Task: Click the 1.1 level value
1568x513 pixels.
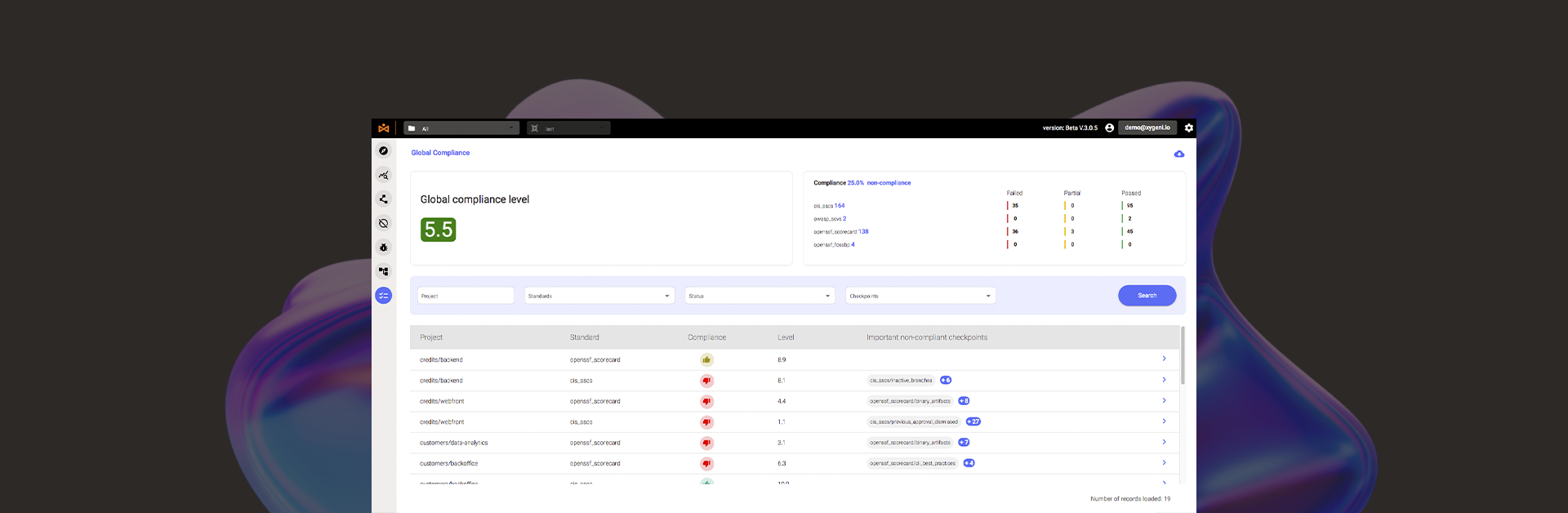Action: click(782, 422)
